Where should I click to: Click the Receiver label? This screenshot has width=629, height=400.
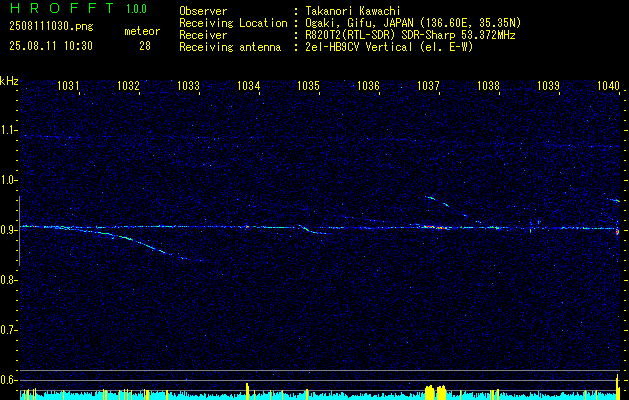(x=203, y=35)
